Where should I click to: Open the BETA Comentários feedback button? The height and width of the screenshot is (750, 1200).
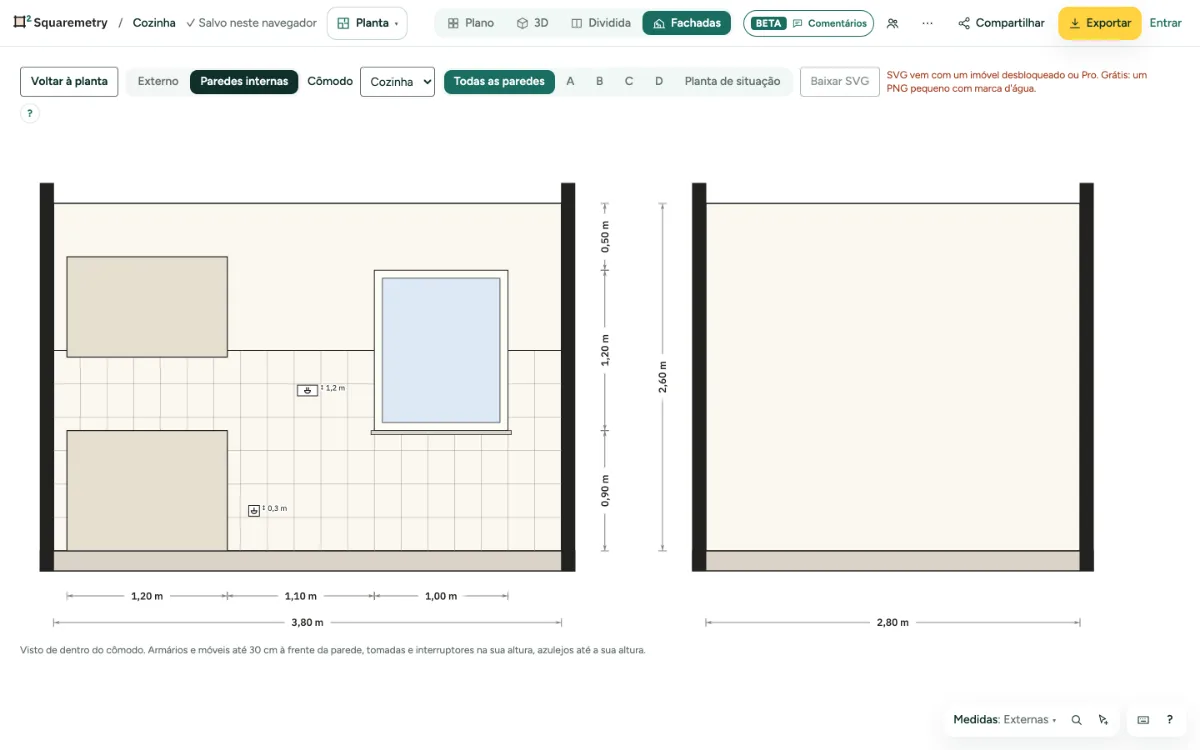tap(808, 23)
